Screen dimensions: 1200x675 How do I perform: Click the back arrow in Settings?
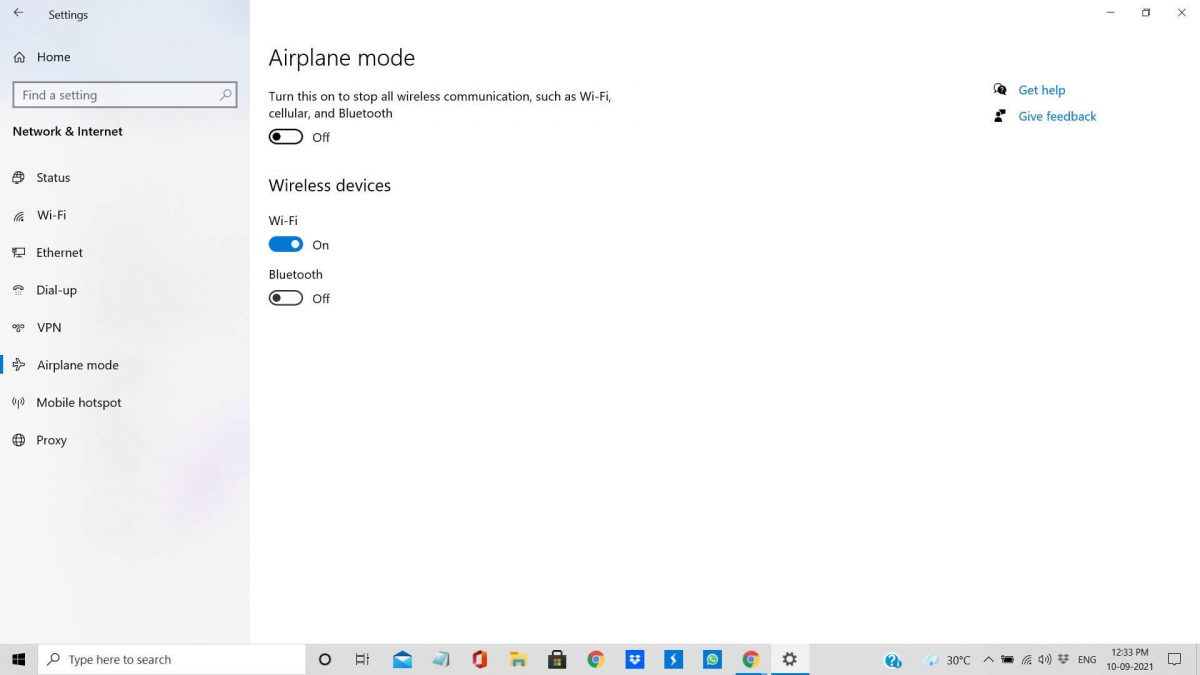tap(18, 13)
